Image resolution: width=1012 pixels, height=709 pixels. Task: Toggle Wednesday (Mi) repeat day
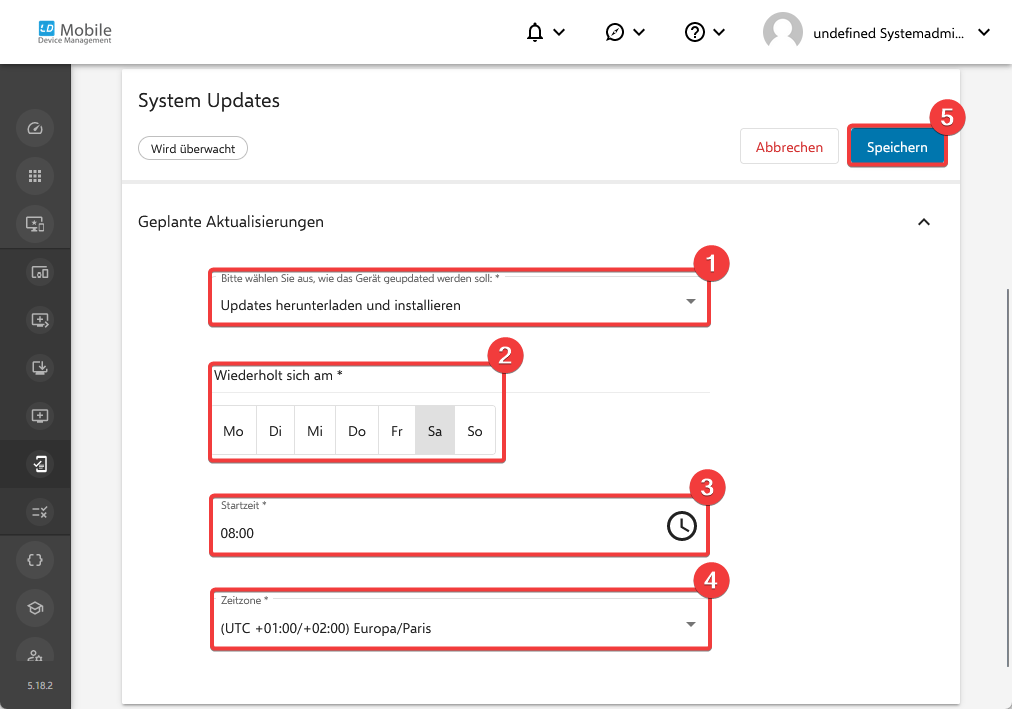click(x=315, y=431)
